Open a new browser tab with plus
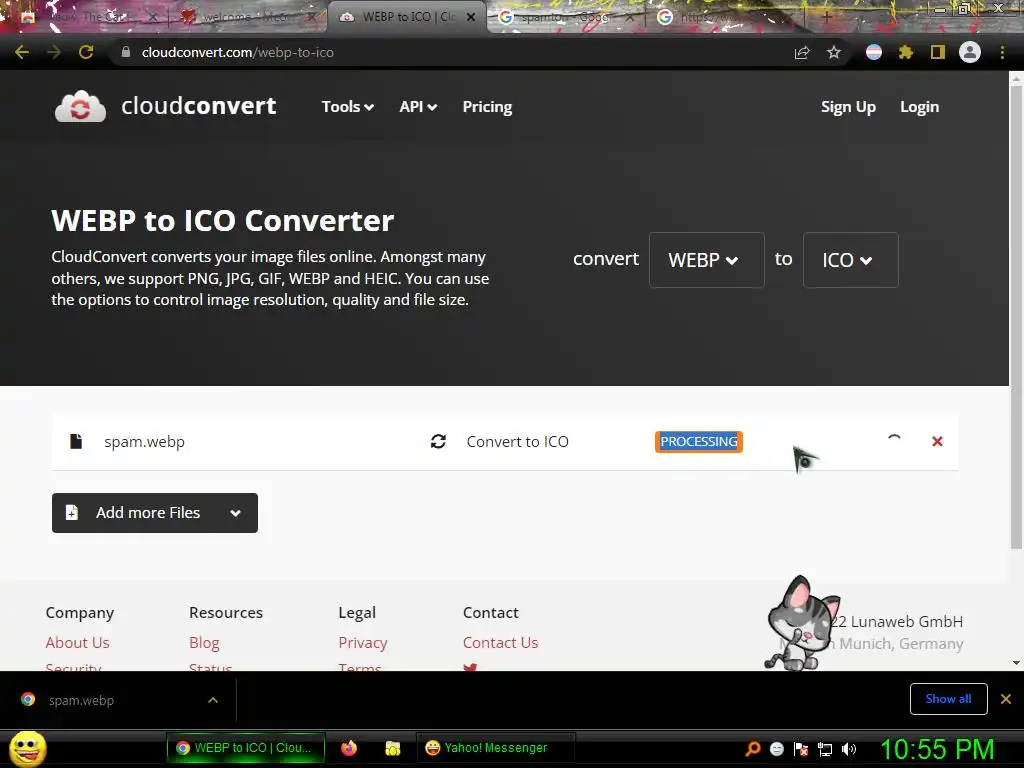Viewport: 1024px width, 768px height. pyautogui.click(x=826, y=17)
